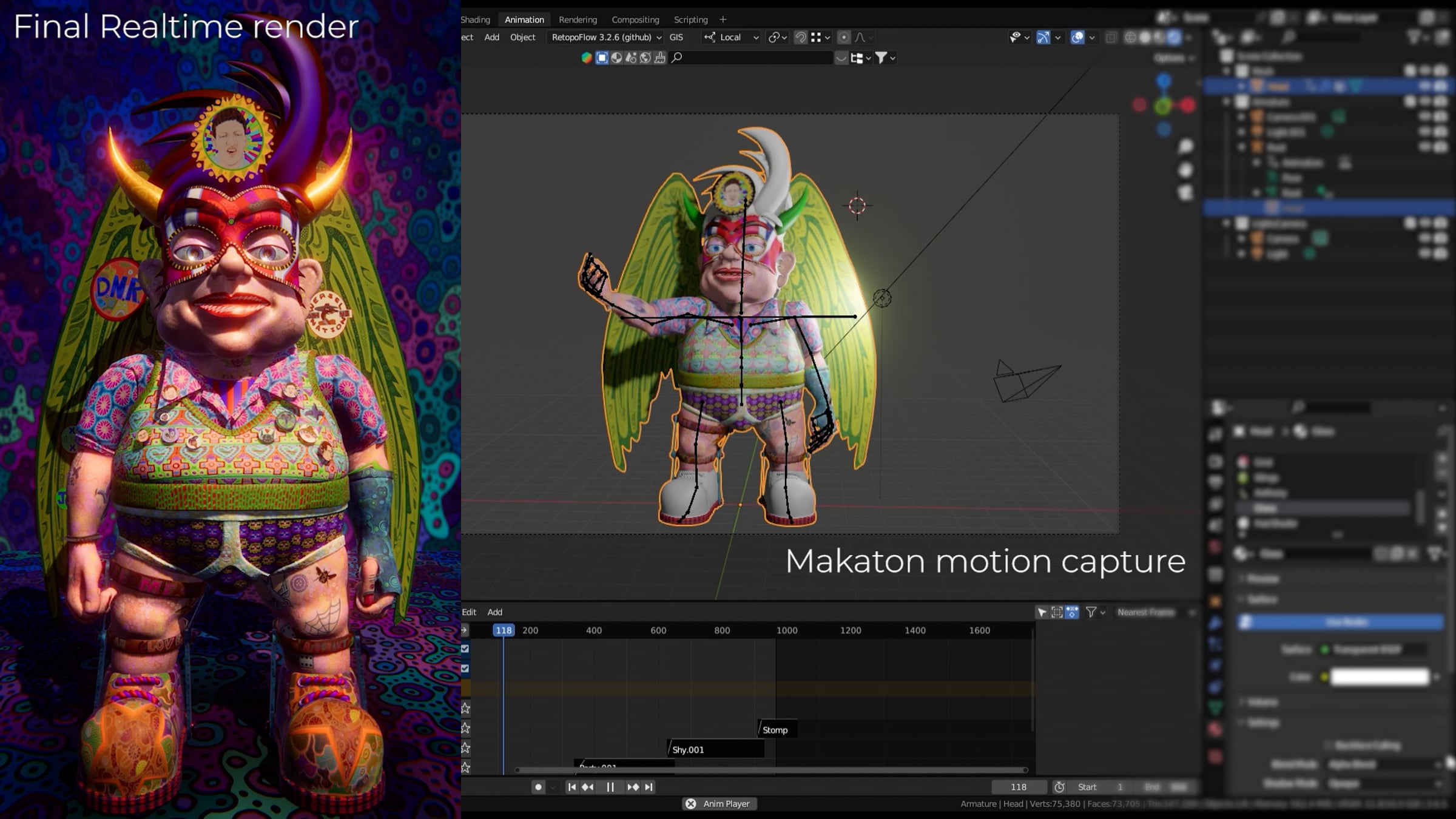
Task: Uncheck the top NLA track checkbox
Action: coord(465,649)
